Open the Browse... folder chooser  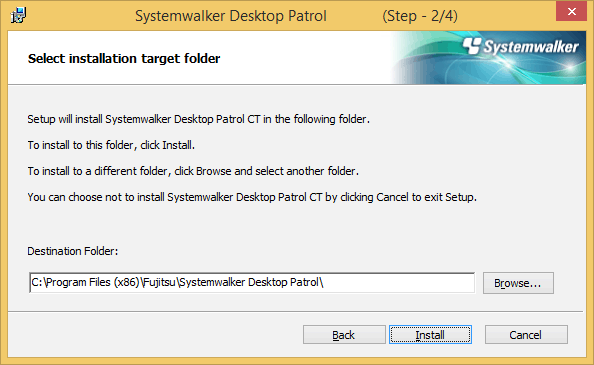(518, 283)
